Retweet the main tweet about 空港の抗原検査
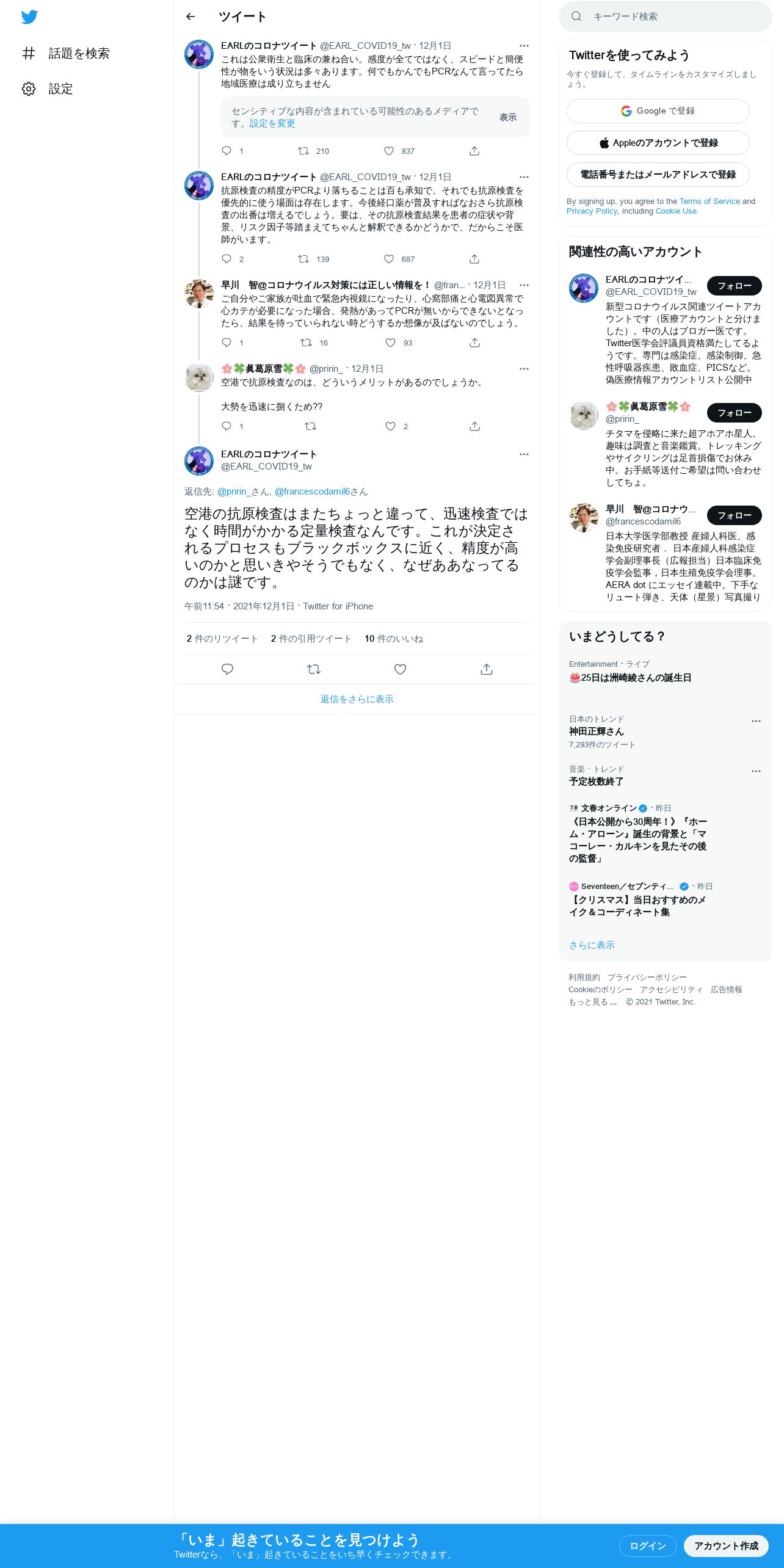This screenshot has height=1568, width=784. pos(314,669)
